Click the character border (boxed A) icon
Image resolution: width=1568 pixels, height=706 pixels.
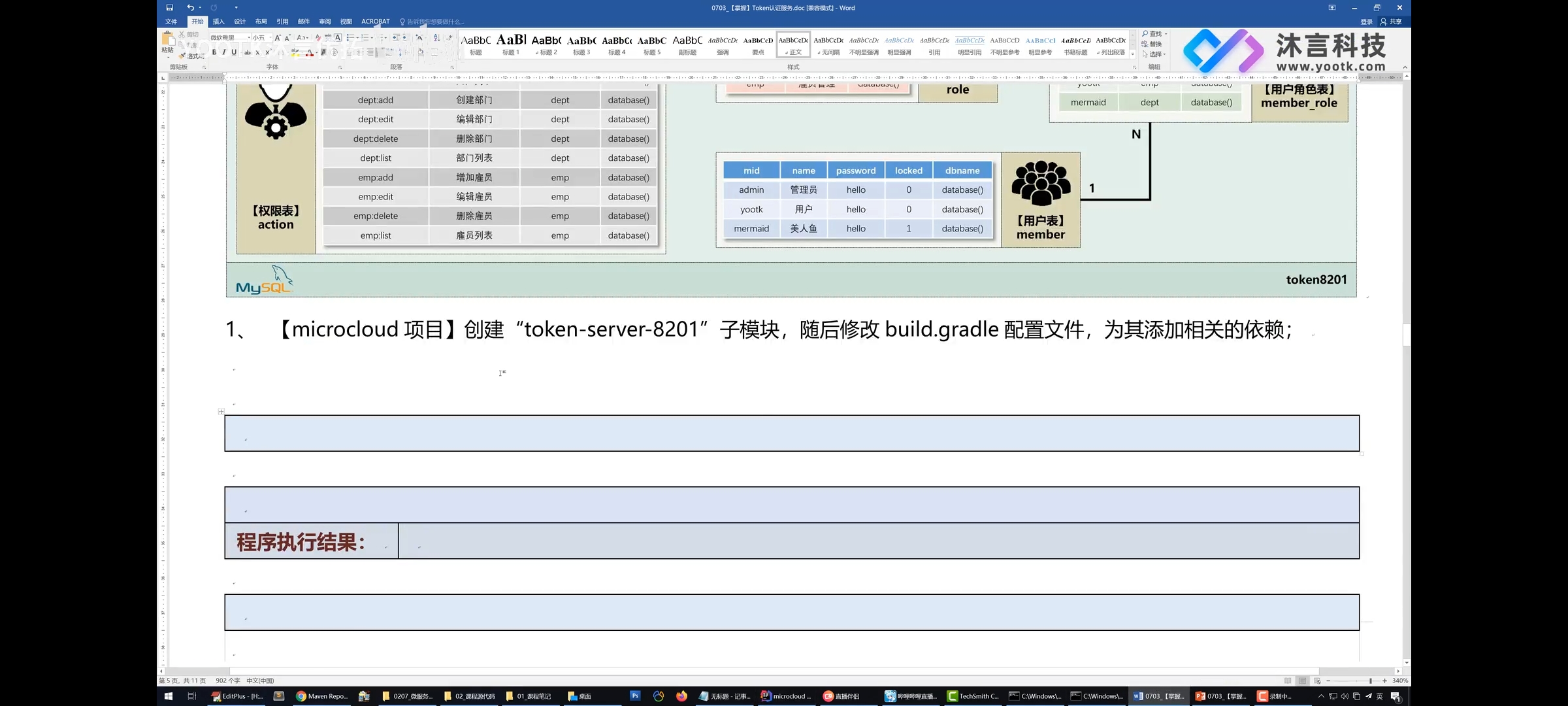pyautogui.click(x=338, y=37)
